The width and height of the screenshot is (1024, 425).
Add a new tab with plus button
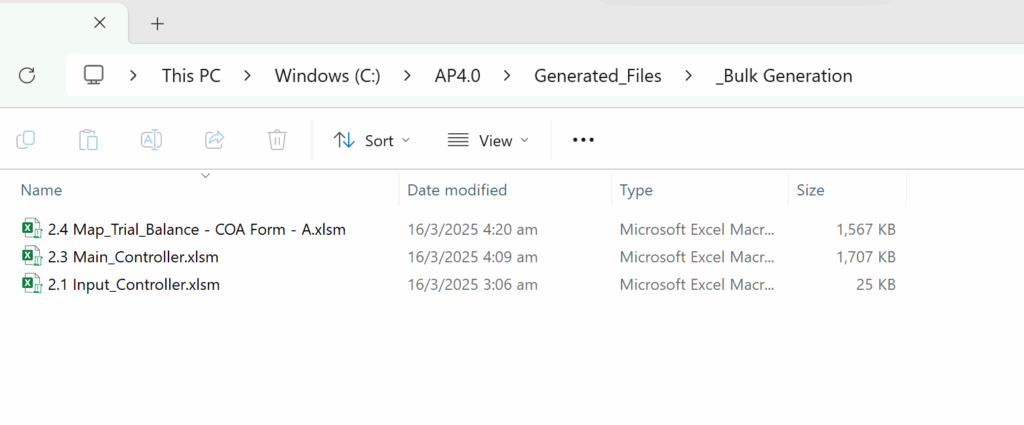click(x=157, y=23)
